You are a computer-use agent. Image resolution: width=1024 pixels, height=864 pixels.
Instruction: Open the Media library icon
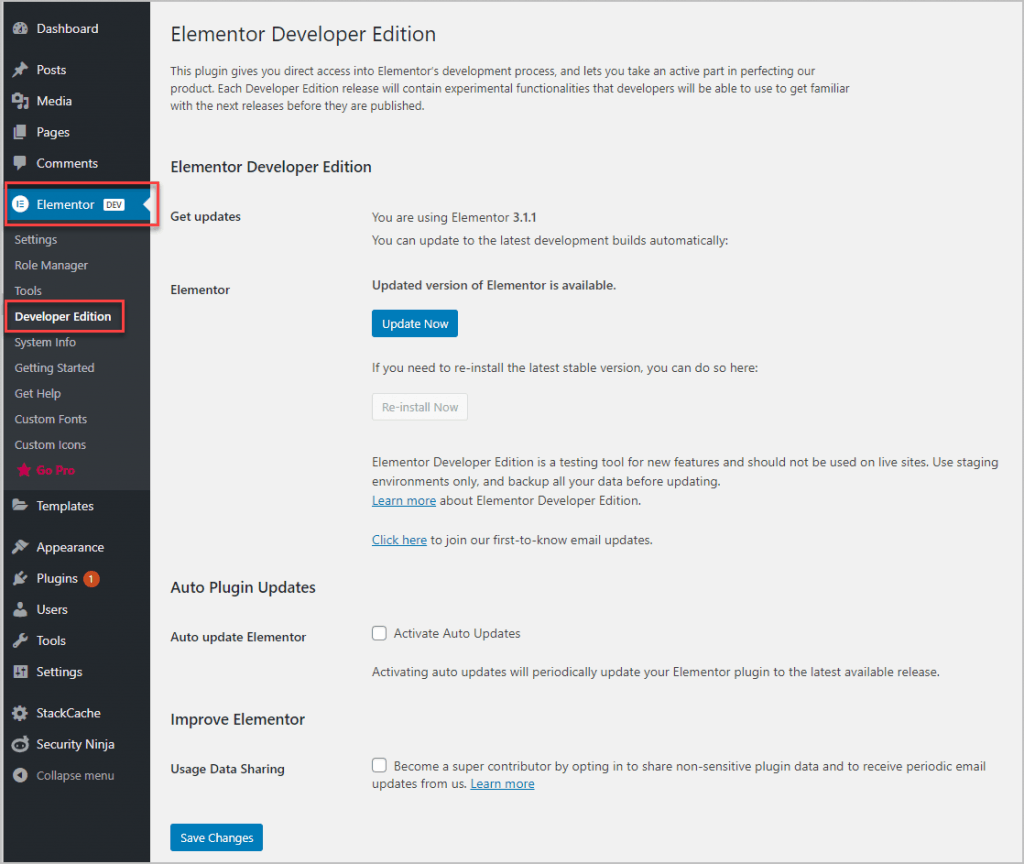(x=21, y=101)
